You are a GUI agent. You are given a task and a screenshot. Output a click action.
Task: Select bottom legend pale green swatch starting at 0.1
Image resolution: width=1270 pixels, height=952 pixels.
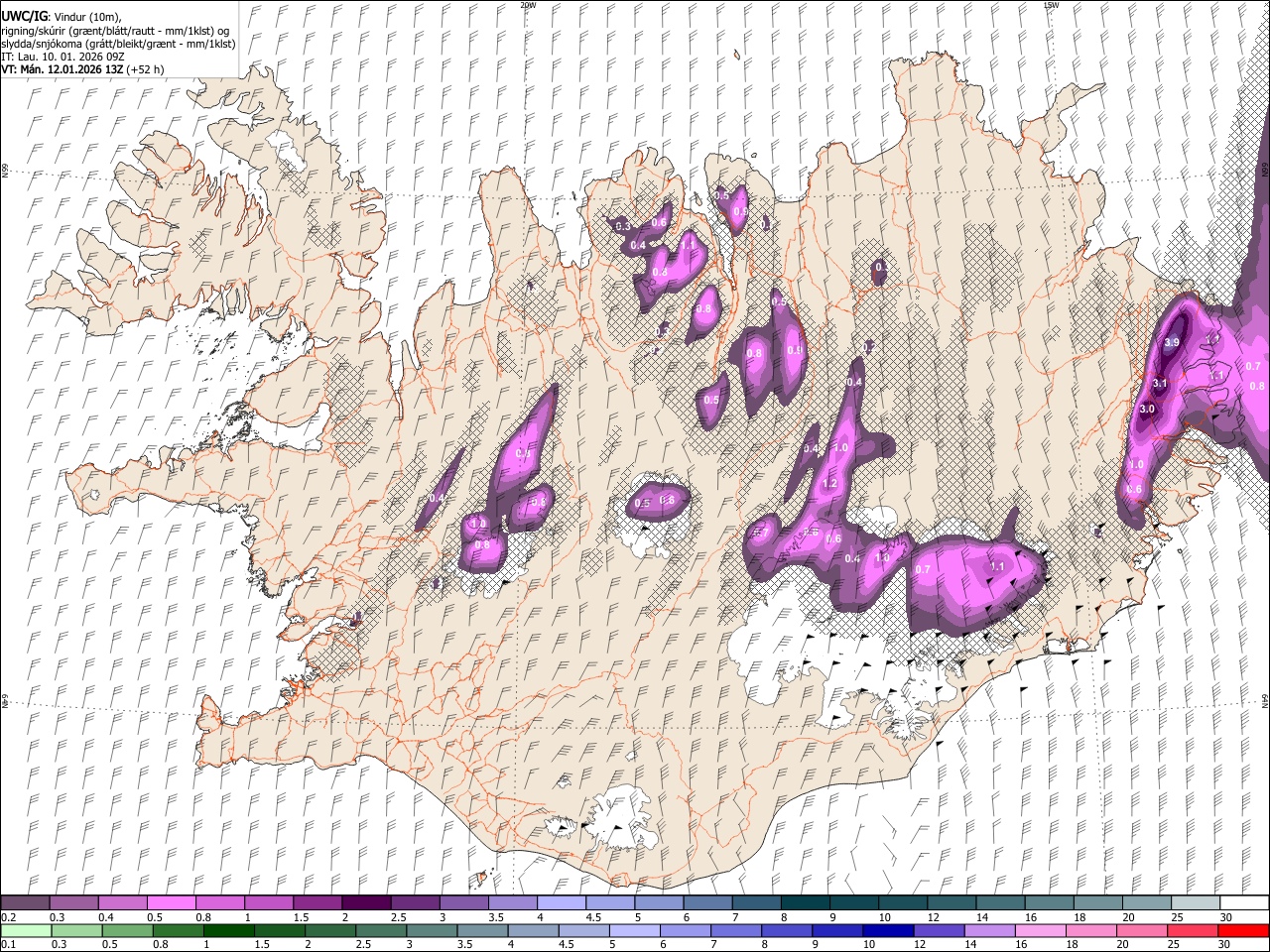(25, 930)
